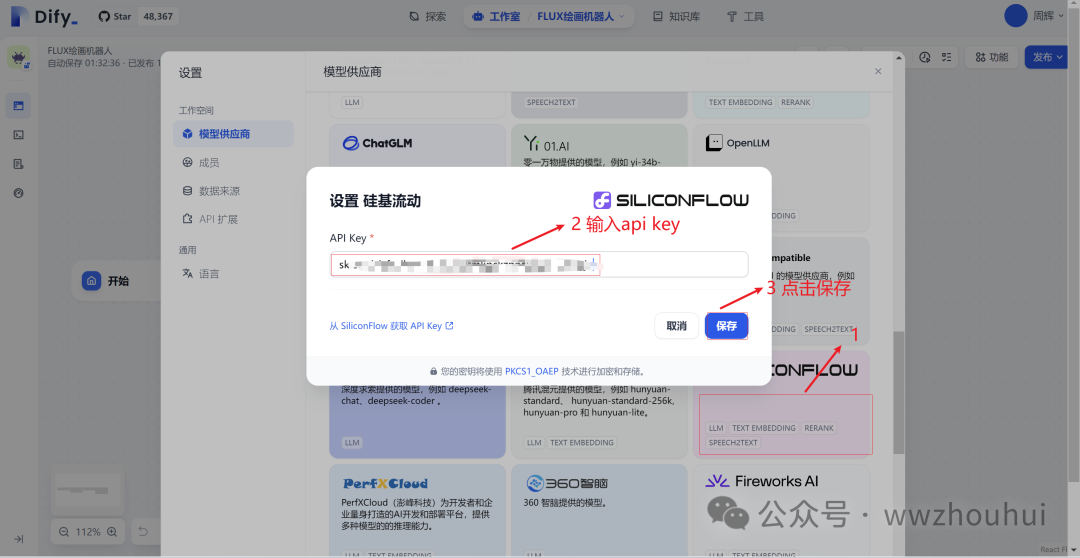1080x558 pixels.
Task: Open 数据来源 in settings menu
Action: point(233,191)
